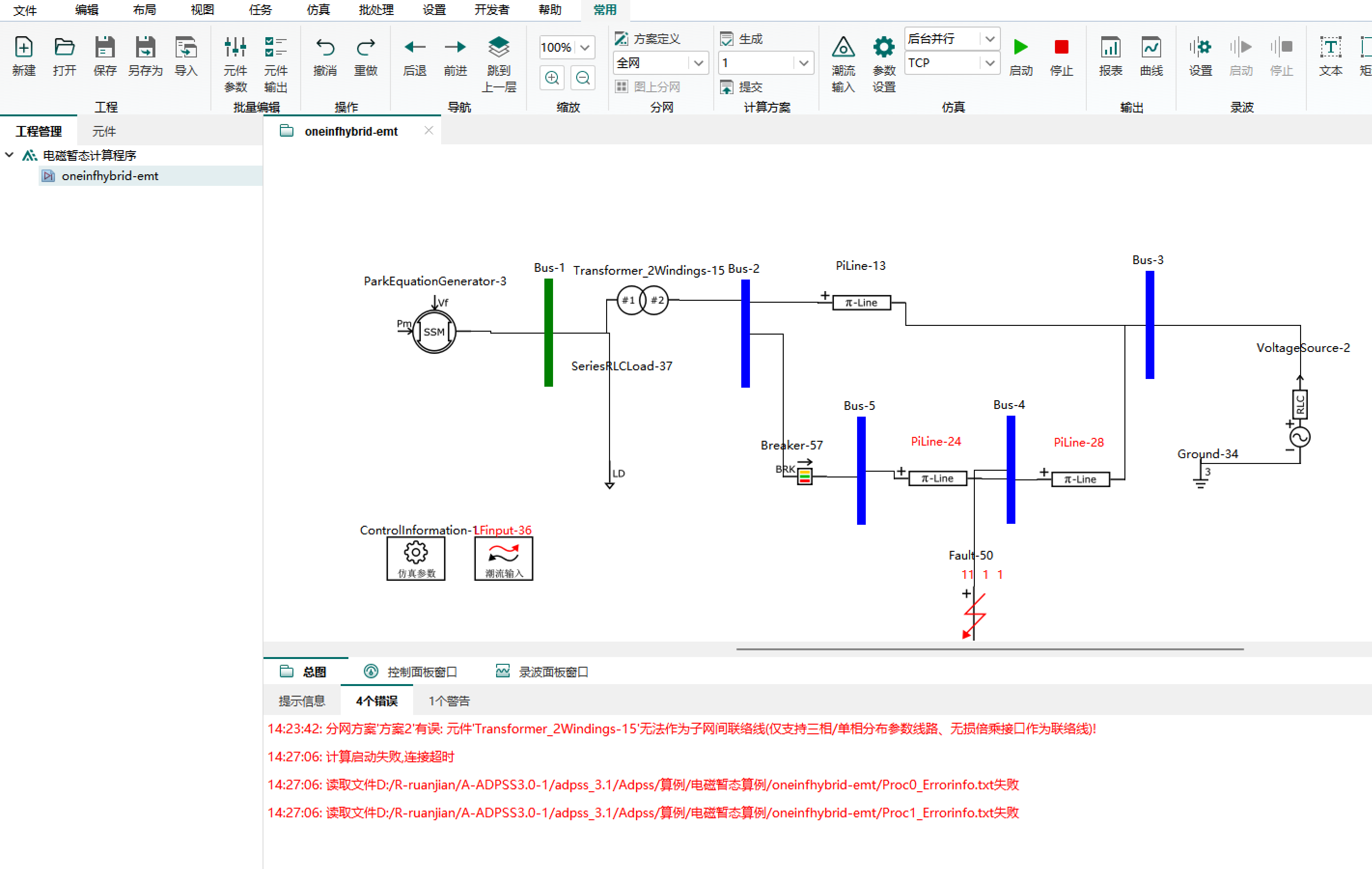Switch to the 1个警告 tab

(x=449, y=701)
